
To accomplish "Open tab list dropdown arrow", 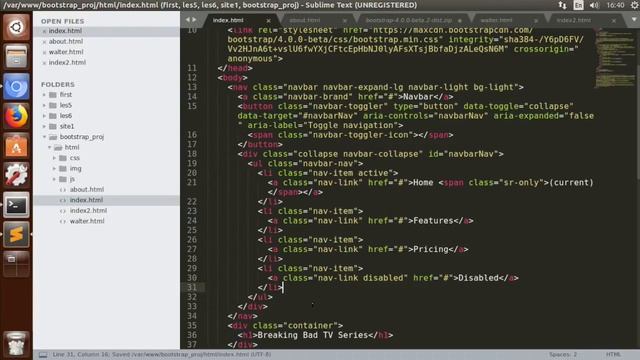I will 634,20.
